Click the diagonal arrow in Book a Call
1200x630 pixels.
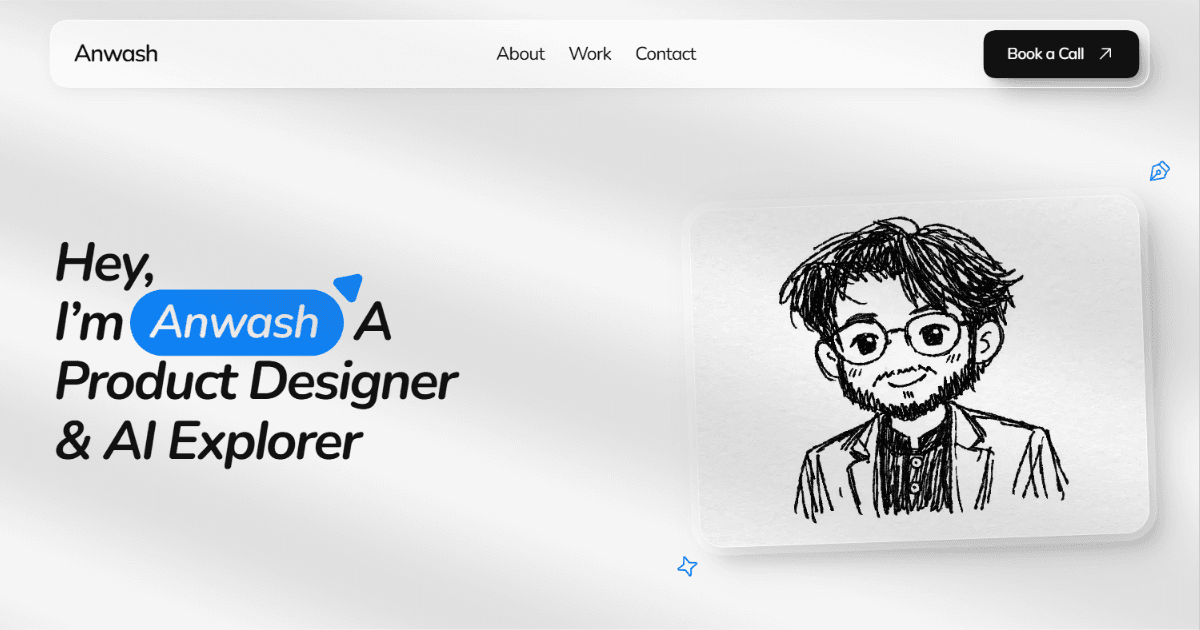(x=1105, y=54)
